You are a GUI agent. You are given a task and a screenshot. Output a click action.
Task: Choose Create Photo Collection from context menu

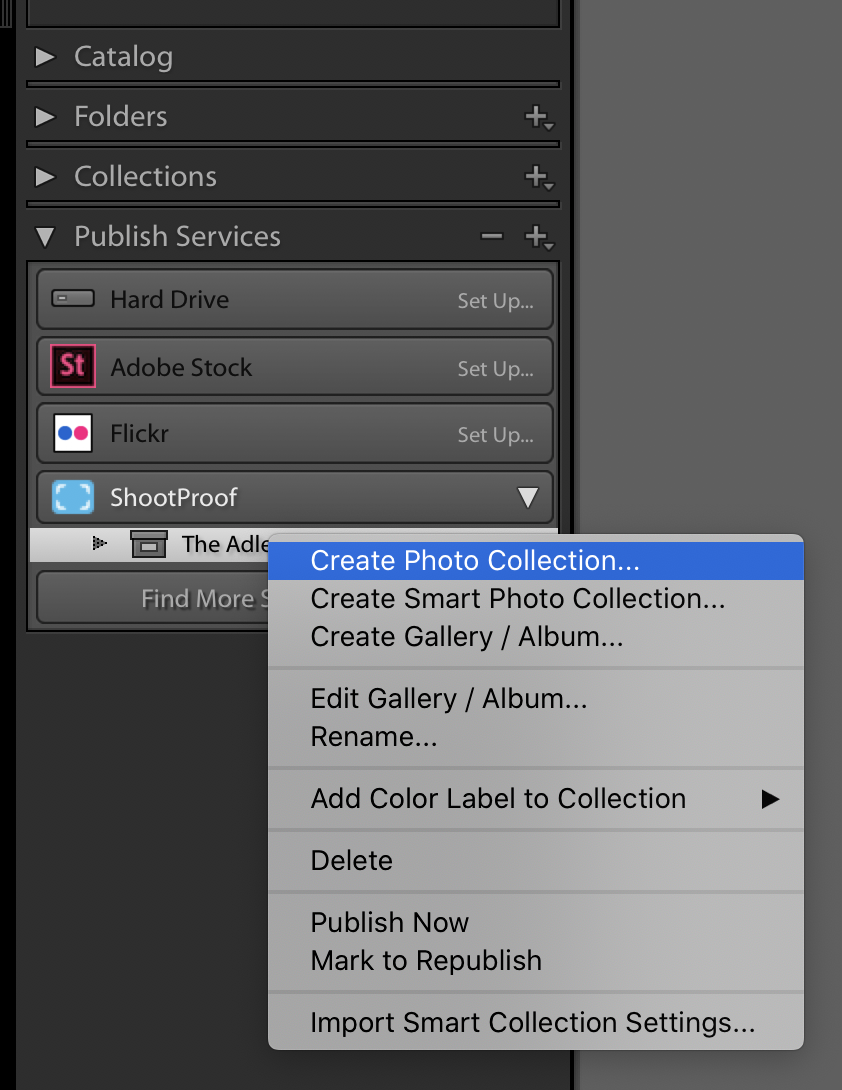[475, 560]
